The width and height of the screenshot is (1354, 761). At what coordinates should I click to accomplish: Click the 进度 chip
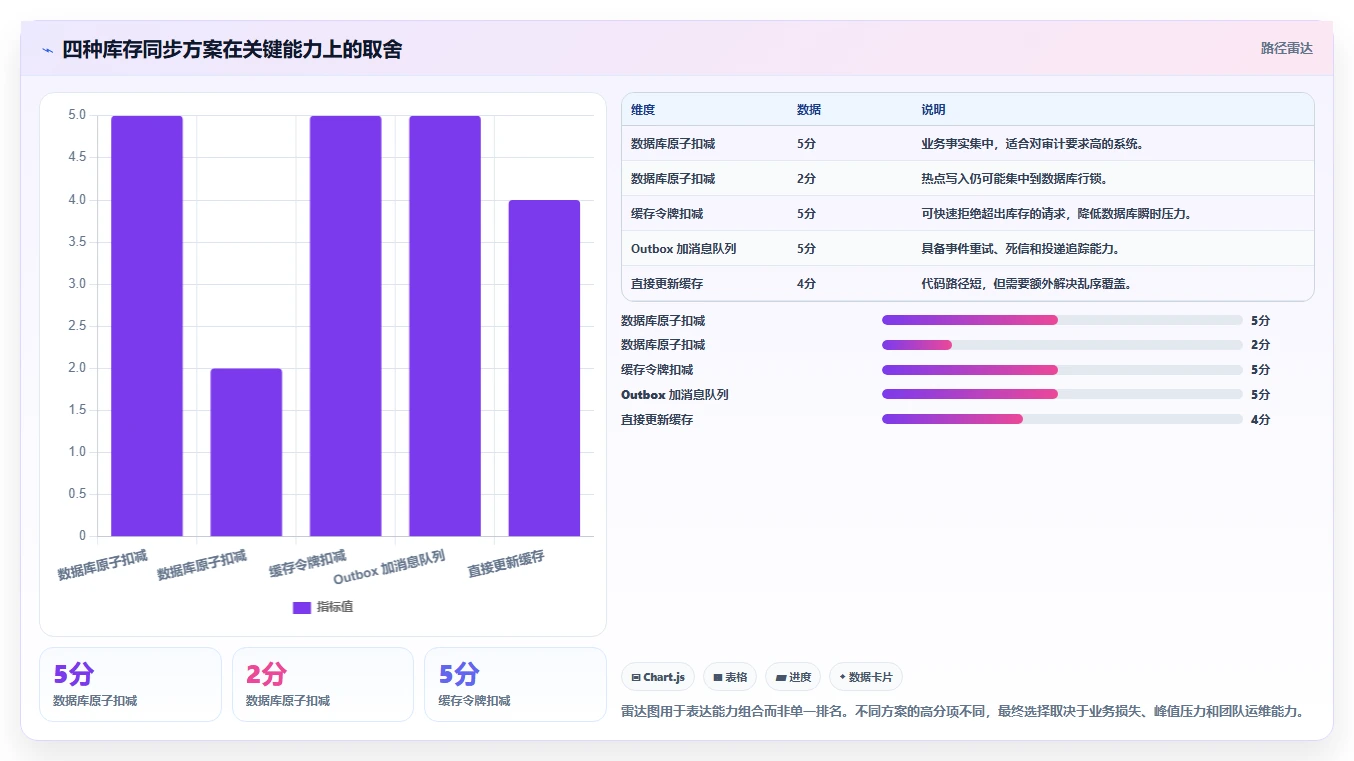793,677
